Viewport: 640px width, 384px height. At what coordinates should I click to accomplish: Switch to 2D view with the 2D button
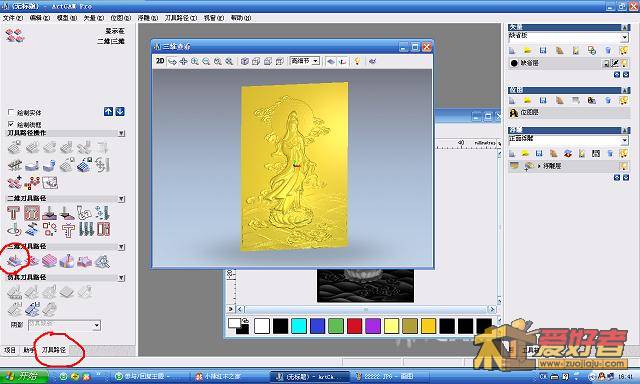160,61
